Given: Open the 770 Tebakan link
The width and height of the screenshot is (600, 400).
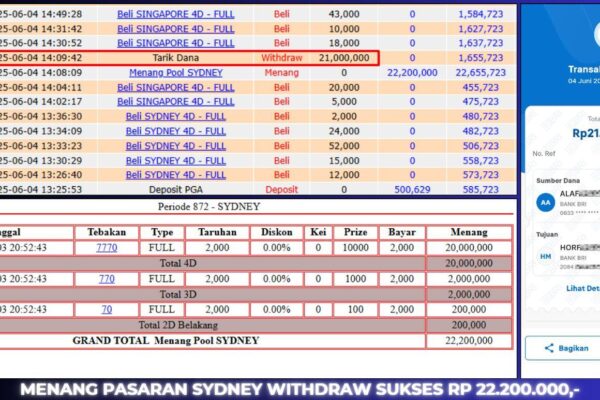Looking at the screenshot, I should coord(107,279).
